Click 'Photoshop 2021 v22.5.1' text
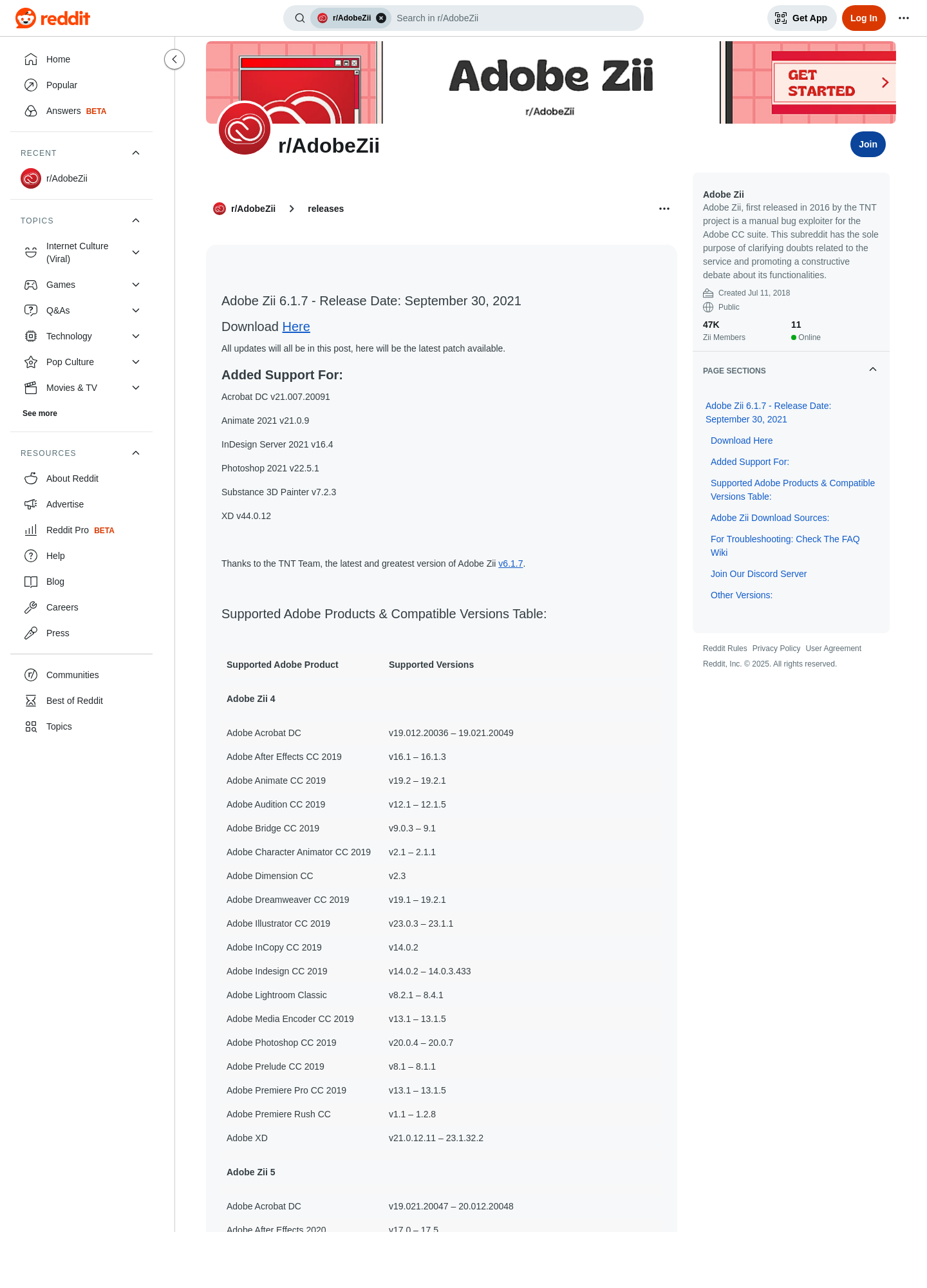Screen dimensions: 927x1288 tap(270, 468)
